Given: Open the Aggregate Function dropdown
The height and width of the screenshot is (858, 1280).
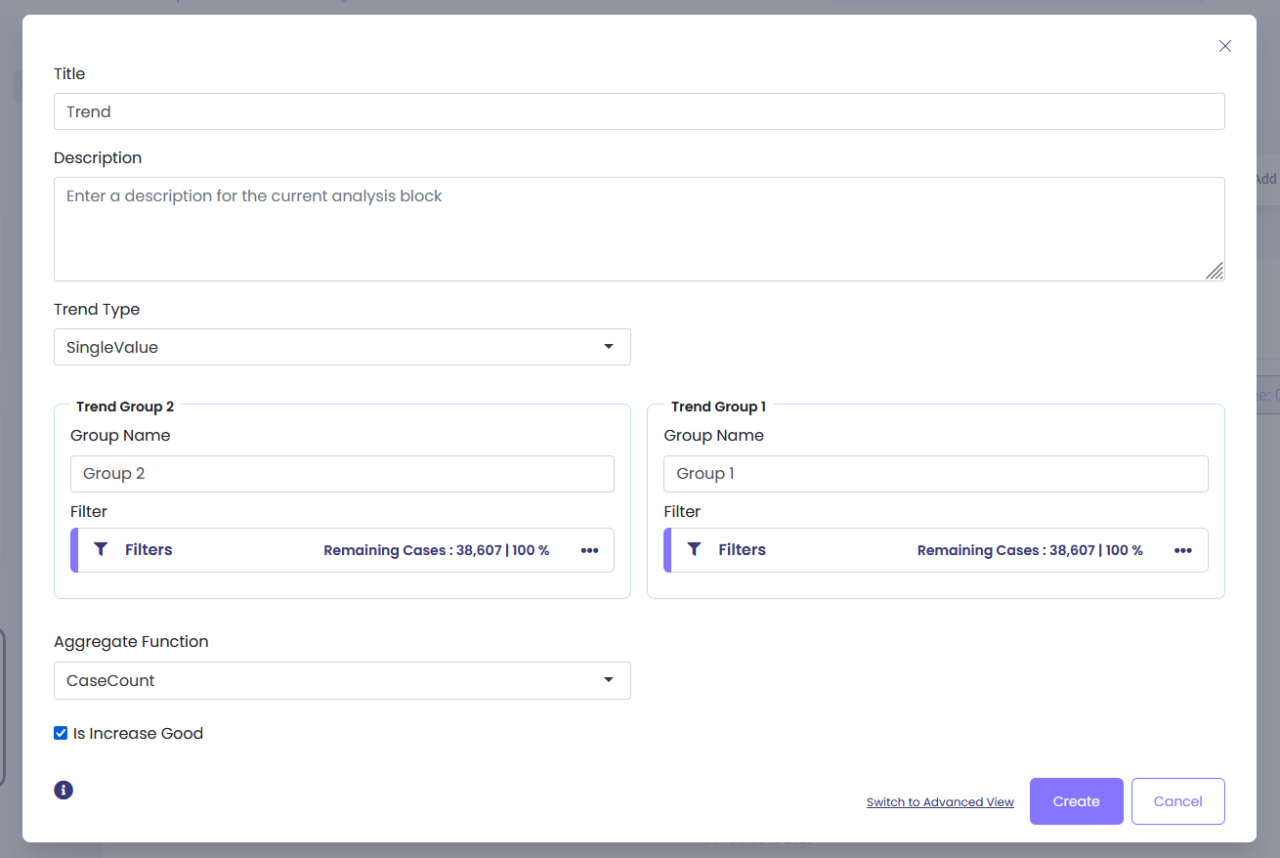Looking at the screenshot, I should click(x=342, y=680).
